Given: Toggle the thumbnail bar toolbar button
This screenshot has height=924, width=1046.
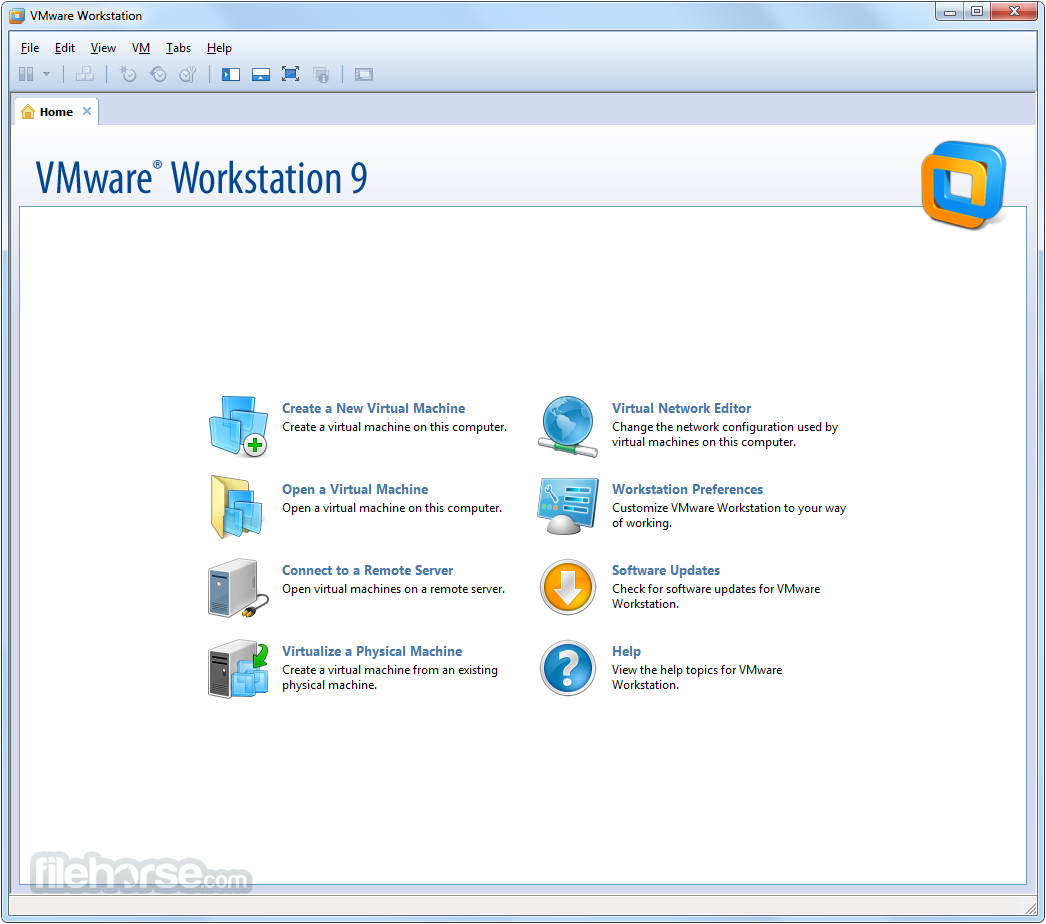Looking at the screenshot, I should coord(261,74).
